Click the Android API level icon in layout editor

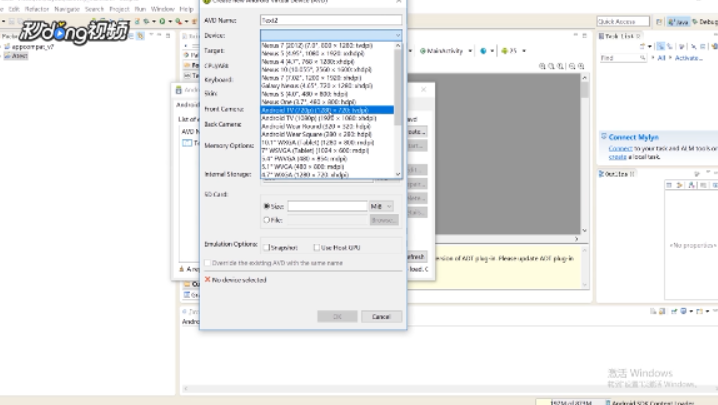[505, 51]
